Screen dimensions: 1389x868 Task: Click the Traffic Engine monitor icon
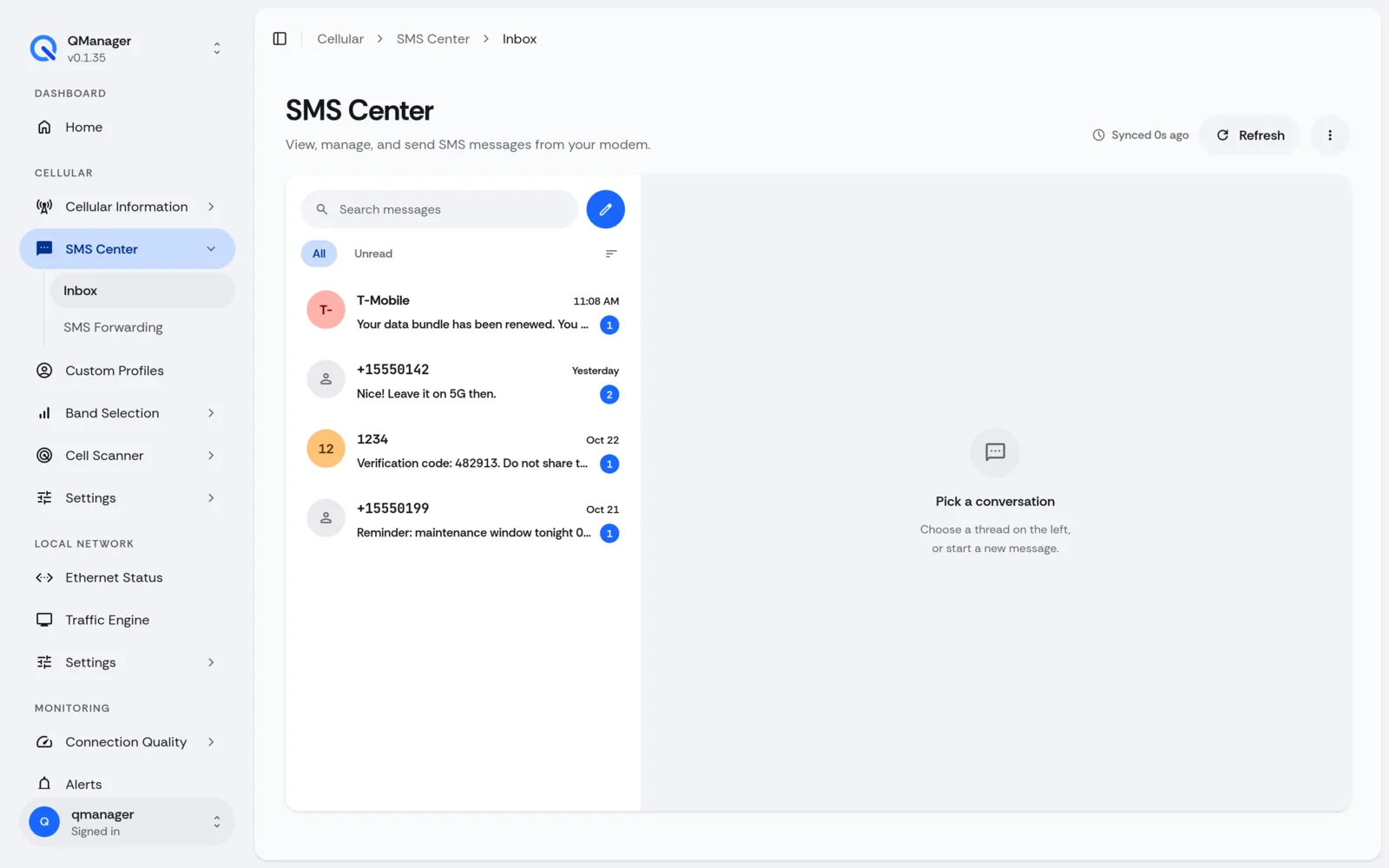tap(44, 620)
